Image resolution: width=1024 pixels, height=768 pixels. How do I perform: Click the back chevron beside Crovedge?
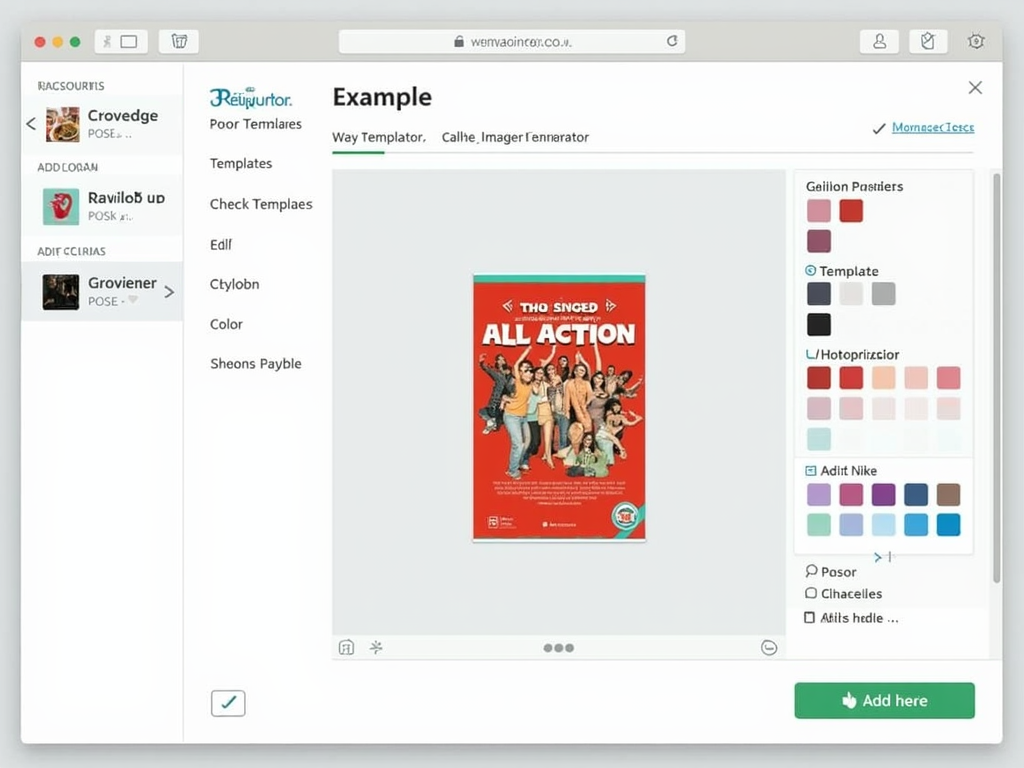click(x=31, y=123)
